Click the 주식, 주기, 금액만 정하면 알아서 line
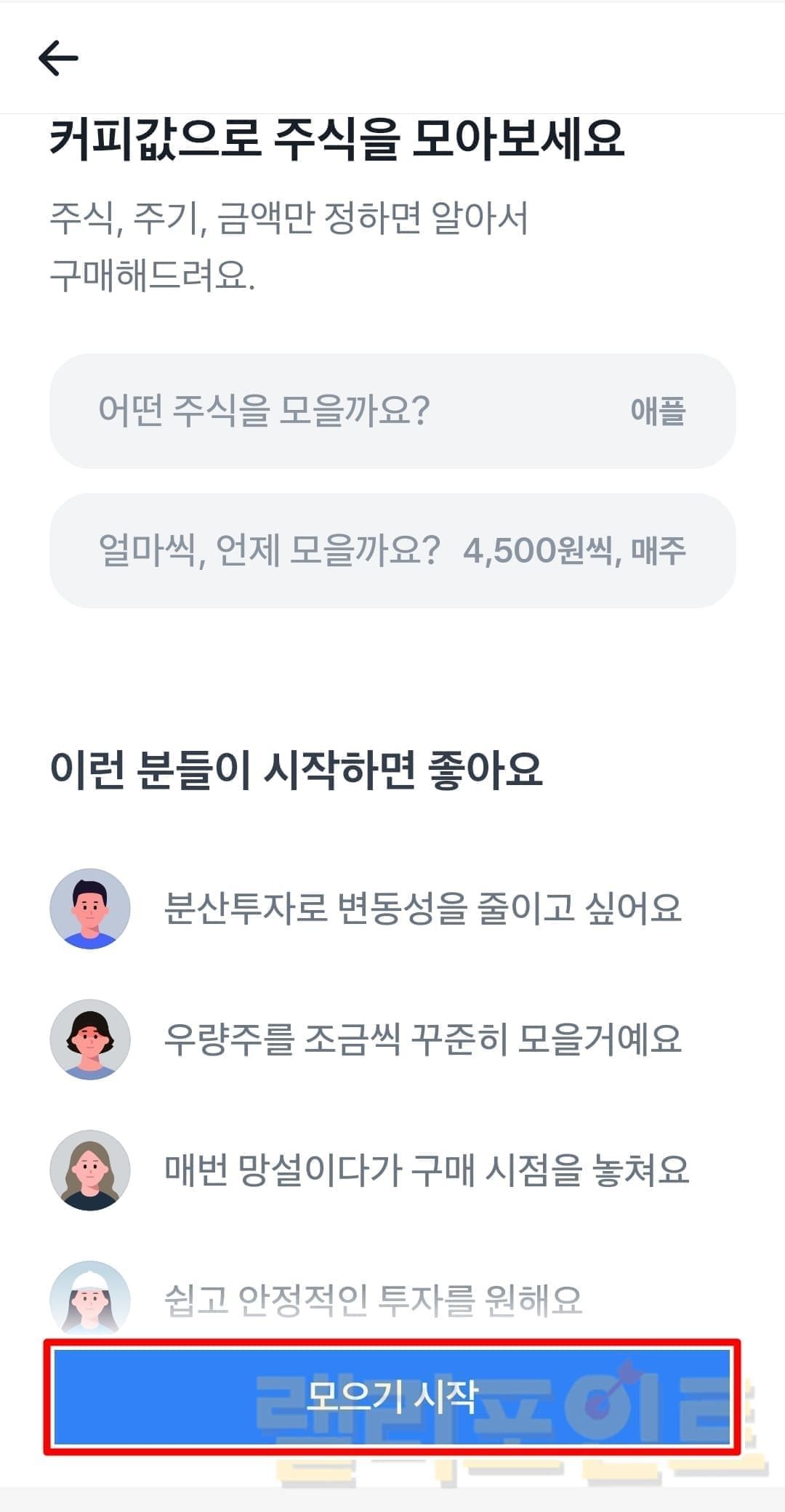The height and width of the screenshot is (1512, 785). [x=289, y=217]
